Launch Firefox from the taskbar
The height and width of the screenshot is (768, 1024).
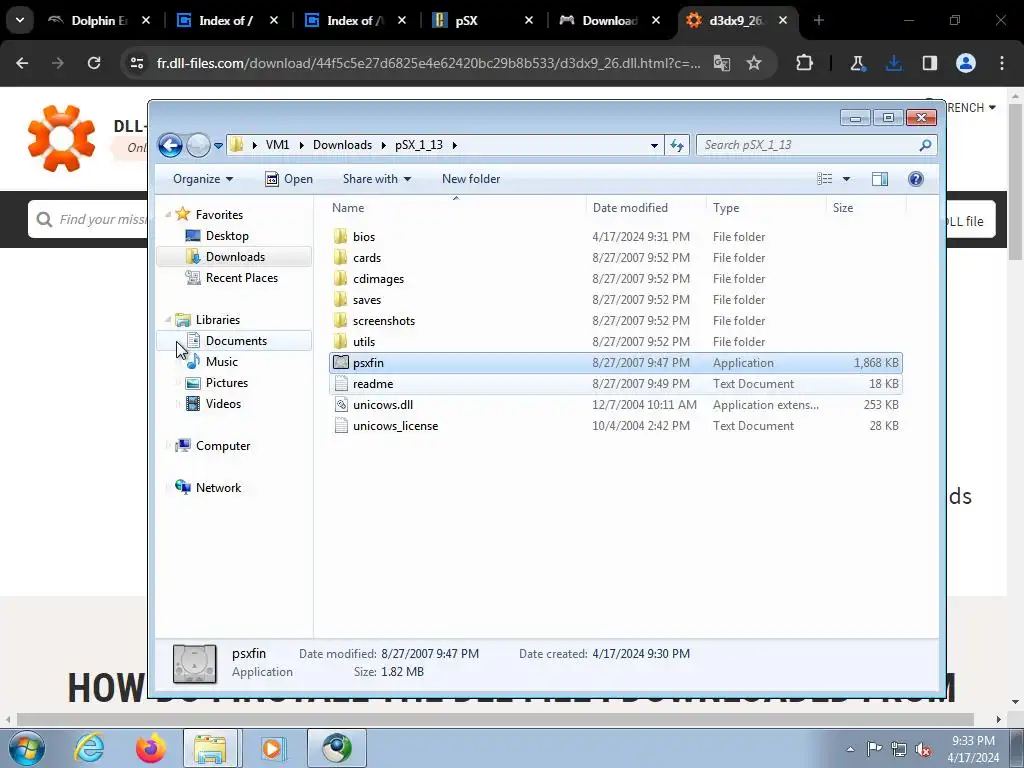(x=150, y=748)
